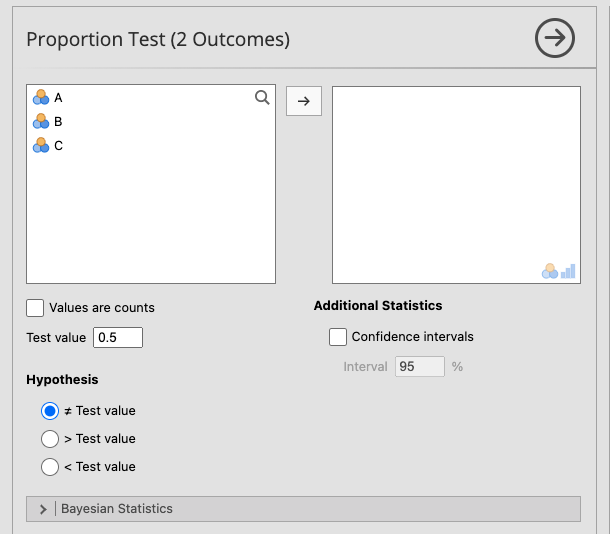
Task: Select variable A in the list
Action: point(58,97)
